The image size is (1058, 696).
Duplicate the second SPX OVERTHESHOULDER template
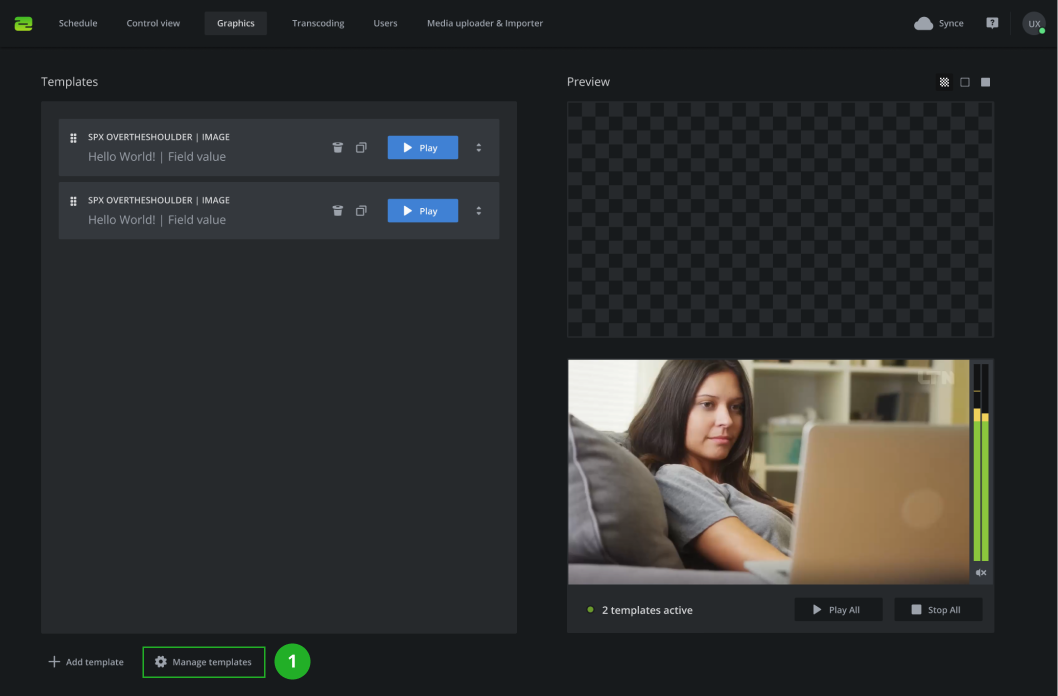pos(361,210)
